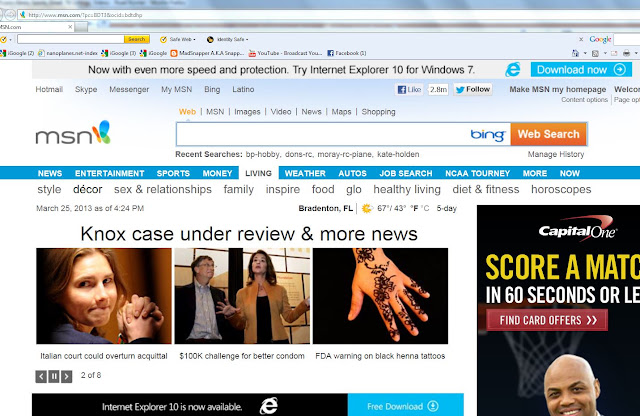
Task: Open the iGoogle (2) favorites bookmark
Action: [17, 53]
